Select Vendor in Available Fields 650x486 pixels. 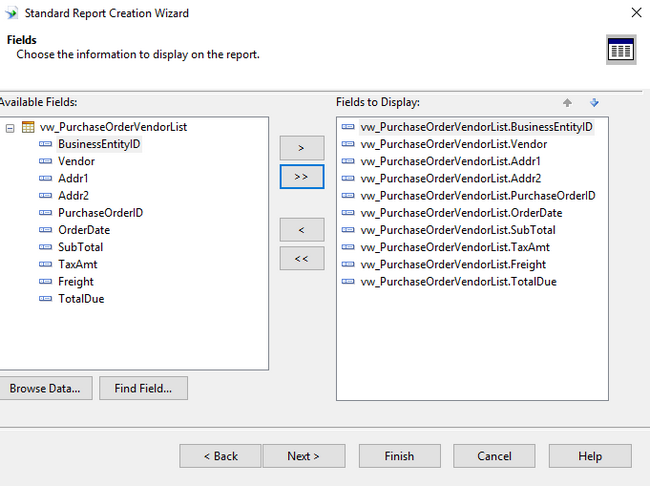pos(76,161)
